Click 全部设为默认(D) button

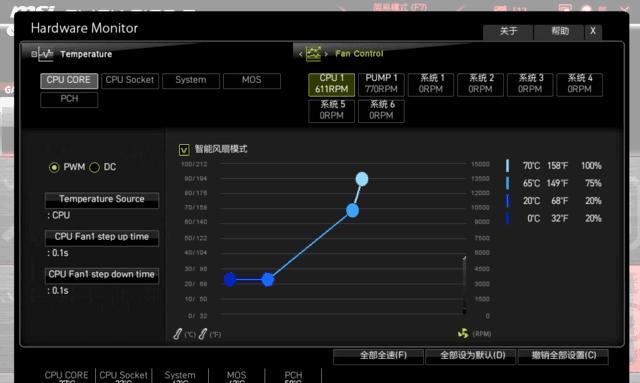[471, 356]
